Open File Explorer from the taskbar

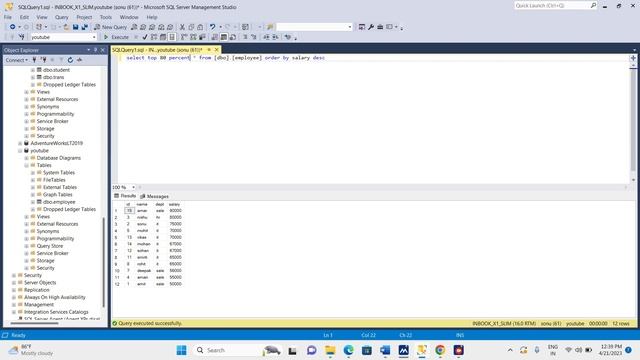click(x=330, y=350)
